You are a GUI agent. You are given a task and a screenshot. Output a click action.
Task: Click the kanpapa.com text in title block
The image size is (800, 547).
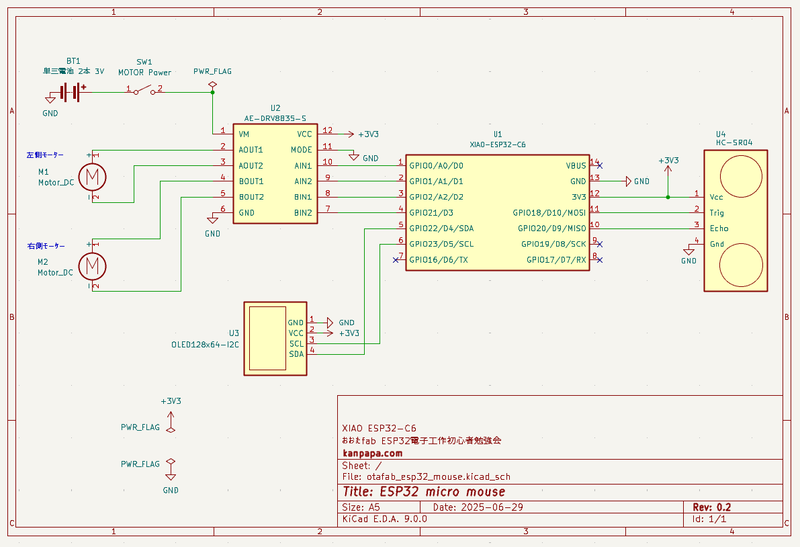366,452
